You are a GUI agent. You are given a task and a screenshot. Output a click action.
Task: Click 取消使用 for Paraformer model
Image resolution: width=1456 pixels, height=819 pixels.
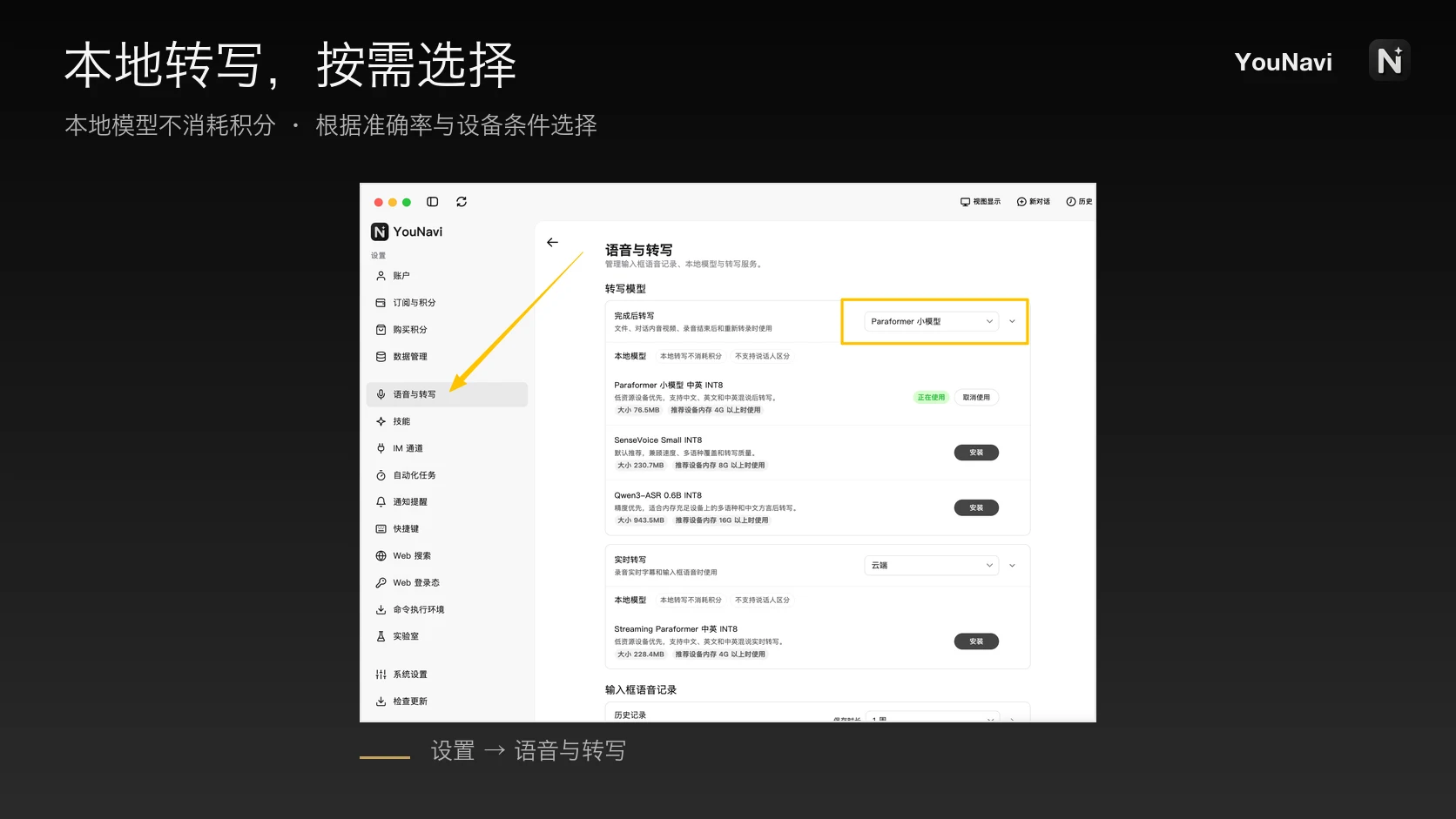coord(976,398)
